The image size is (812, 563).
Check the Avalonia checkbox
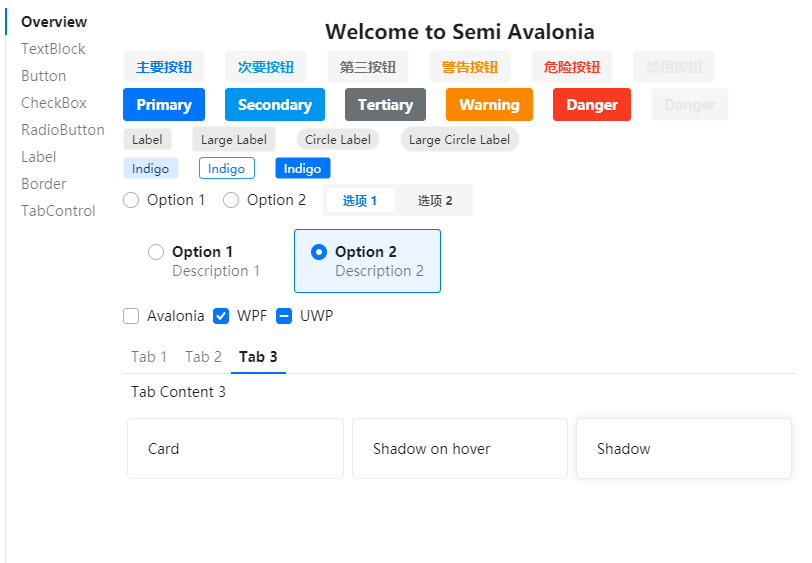(131, 316)
